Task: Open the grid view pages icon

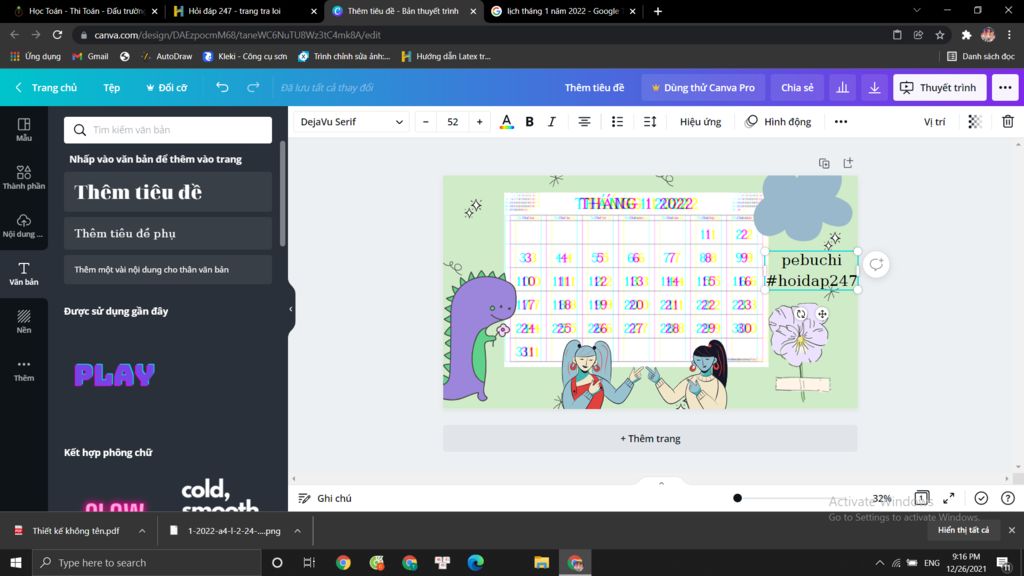Action: (921, 498)
